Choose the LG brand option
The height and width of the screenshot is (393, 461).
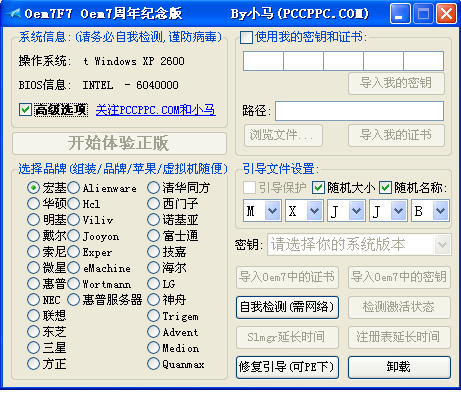point(153,284)
